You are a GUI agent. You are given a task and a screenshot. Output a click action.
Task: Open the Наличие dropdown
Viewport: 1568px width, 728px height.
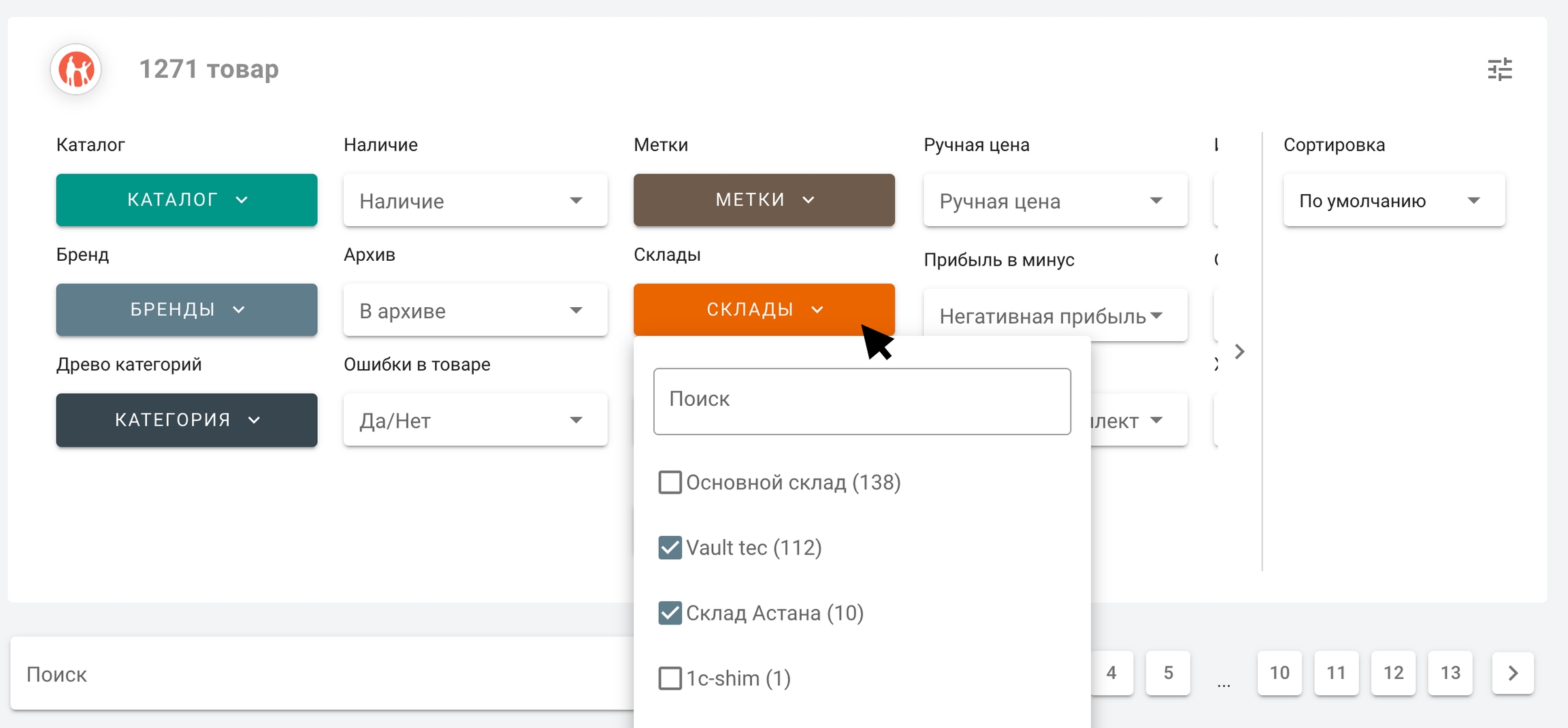click(475, 200)
